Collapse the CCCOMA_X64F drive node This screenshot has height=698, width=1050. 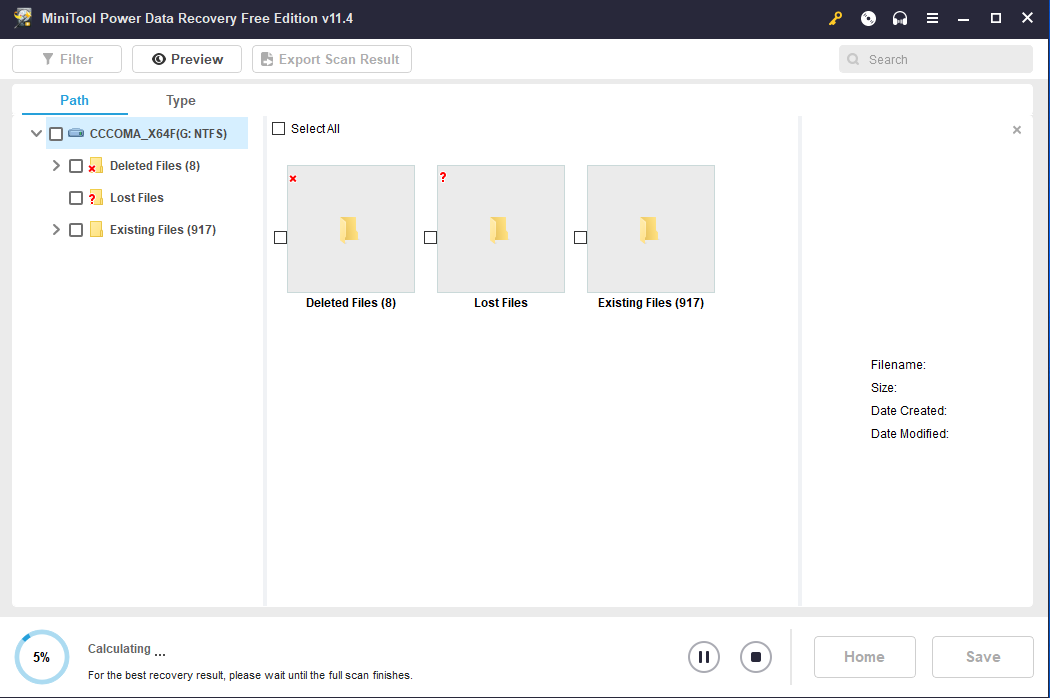click(37, 133)
